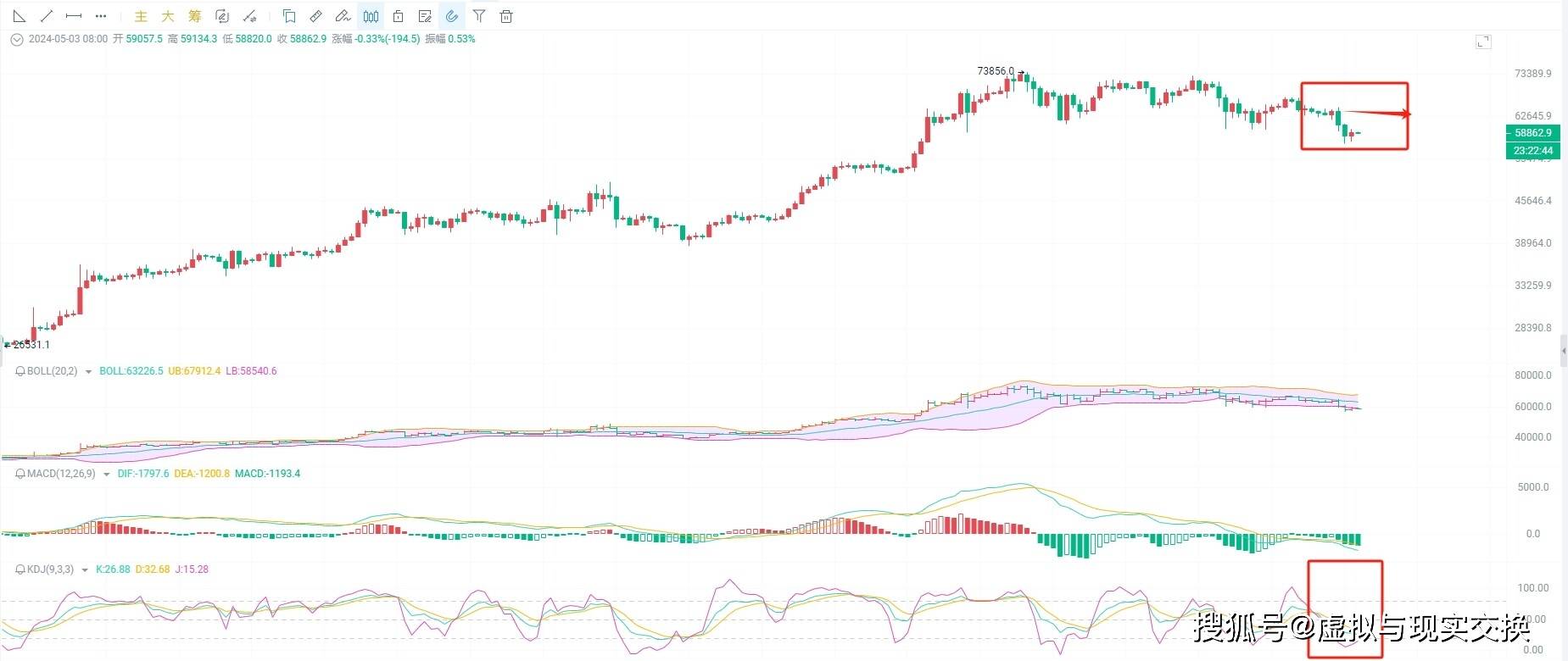
Task: Click the DEA:-1200.8 value
Action: [202, 474]
